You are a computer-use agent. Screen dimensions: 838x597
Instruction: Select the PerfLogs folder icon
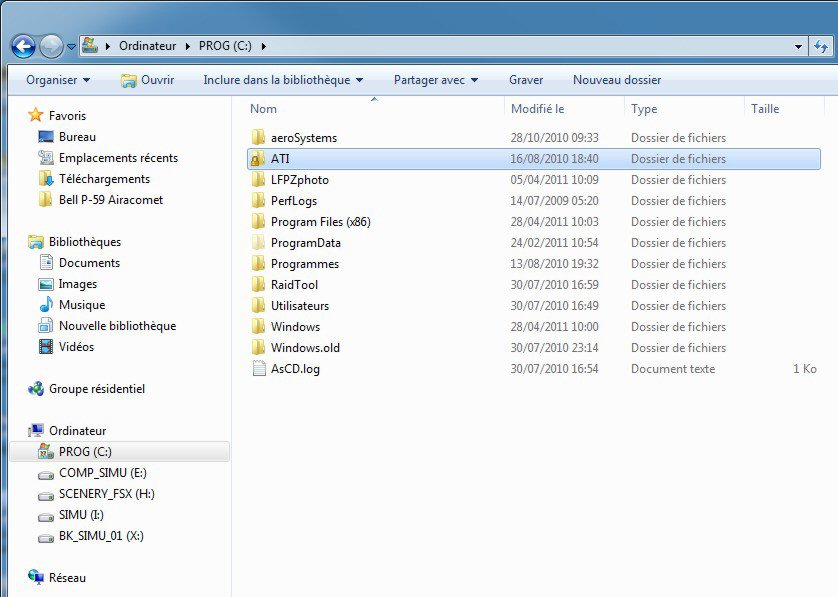pos(258,200)
